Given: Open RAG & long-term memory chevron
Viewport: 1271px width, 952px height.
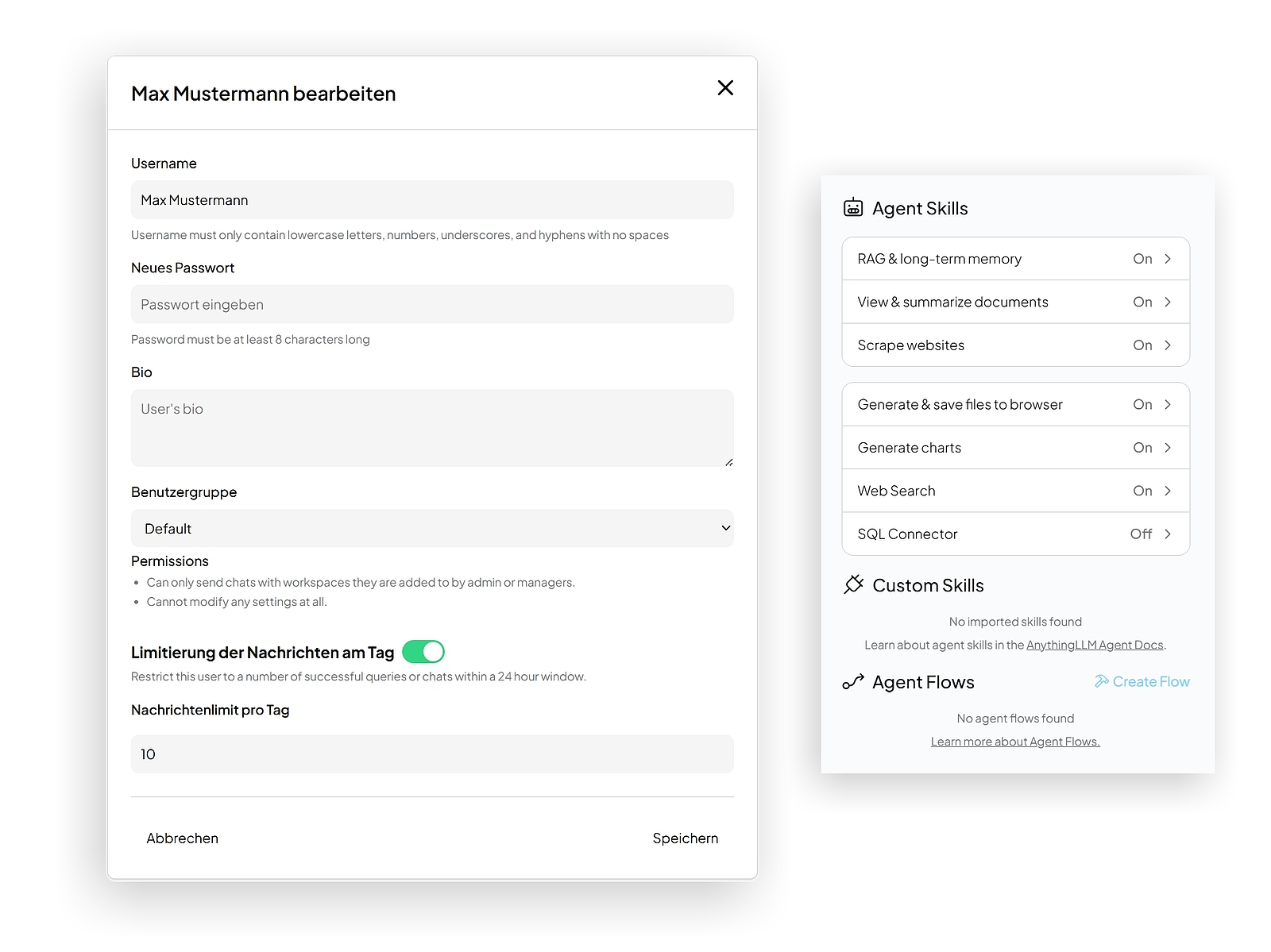Looking at the screenshot, I should [x=1168, y=259].
